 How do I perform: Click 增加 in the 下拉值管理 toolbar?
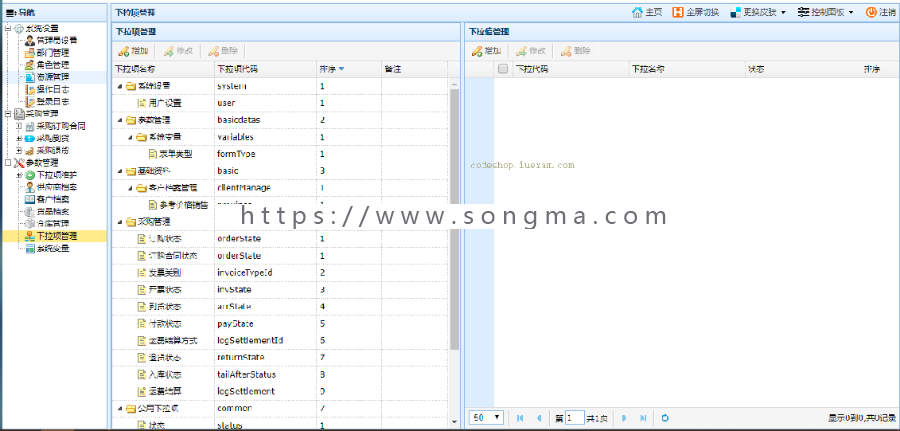[x=487, y=51]
